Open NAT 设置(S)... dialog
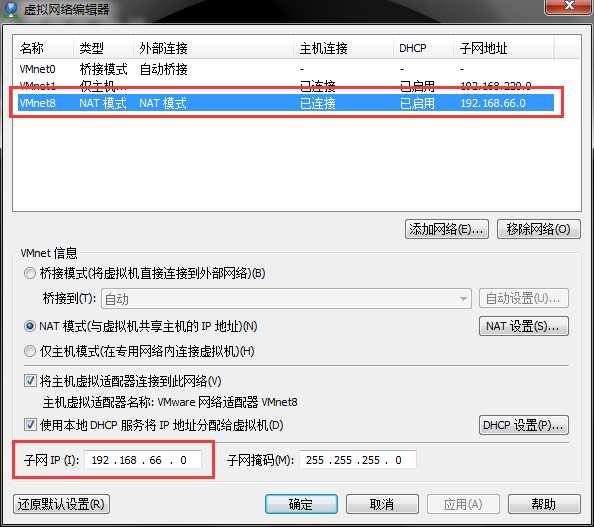Image resolution: width=594 pixels, height=527 pixels. [x=524, y=326]
